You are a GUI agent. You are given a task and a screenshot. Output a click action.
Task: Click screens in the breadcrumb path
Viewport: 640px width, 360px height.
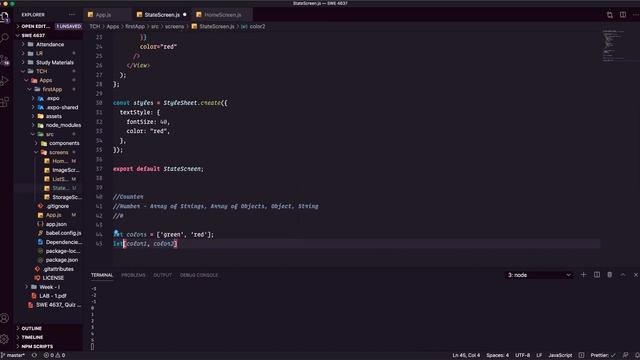[x=174, y=27]
